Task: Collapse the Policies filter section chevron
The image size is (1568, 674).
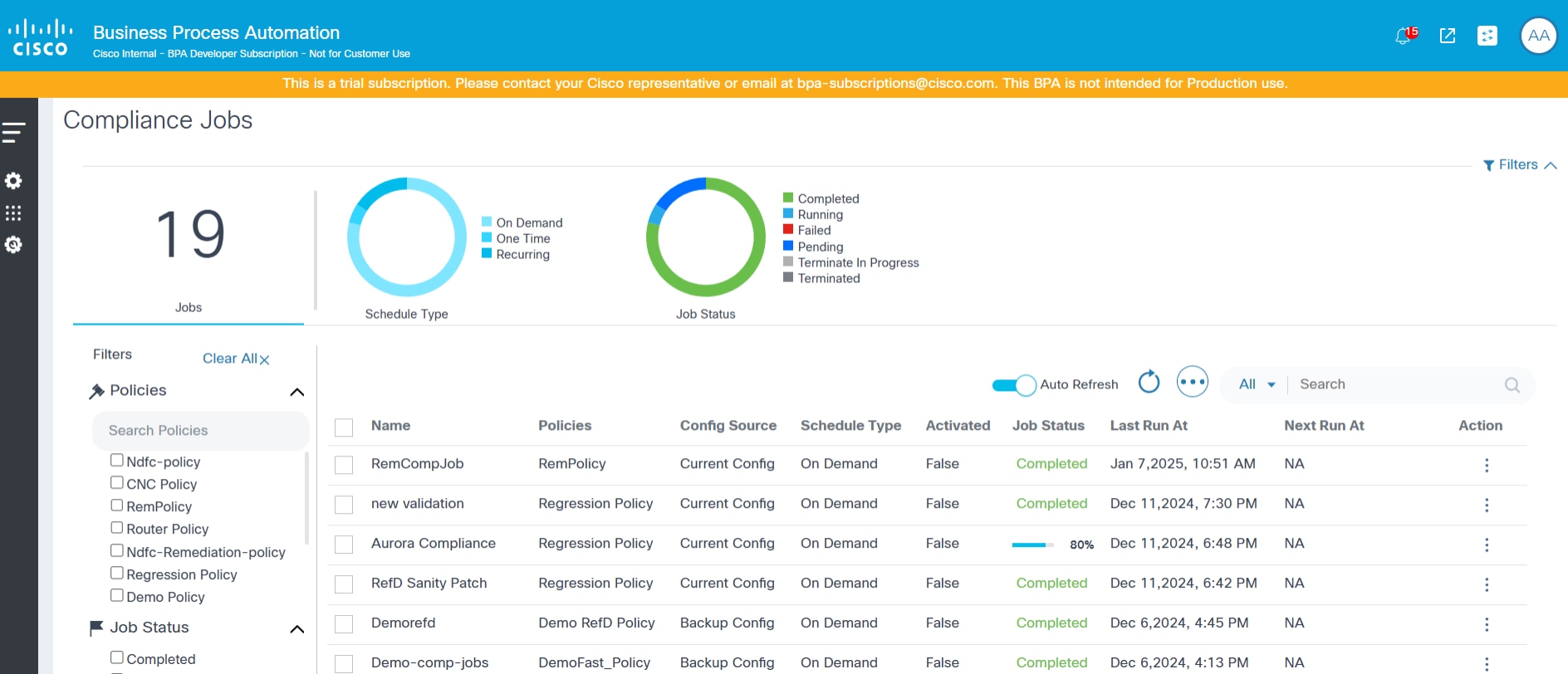Action: [x=296, y=392]
